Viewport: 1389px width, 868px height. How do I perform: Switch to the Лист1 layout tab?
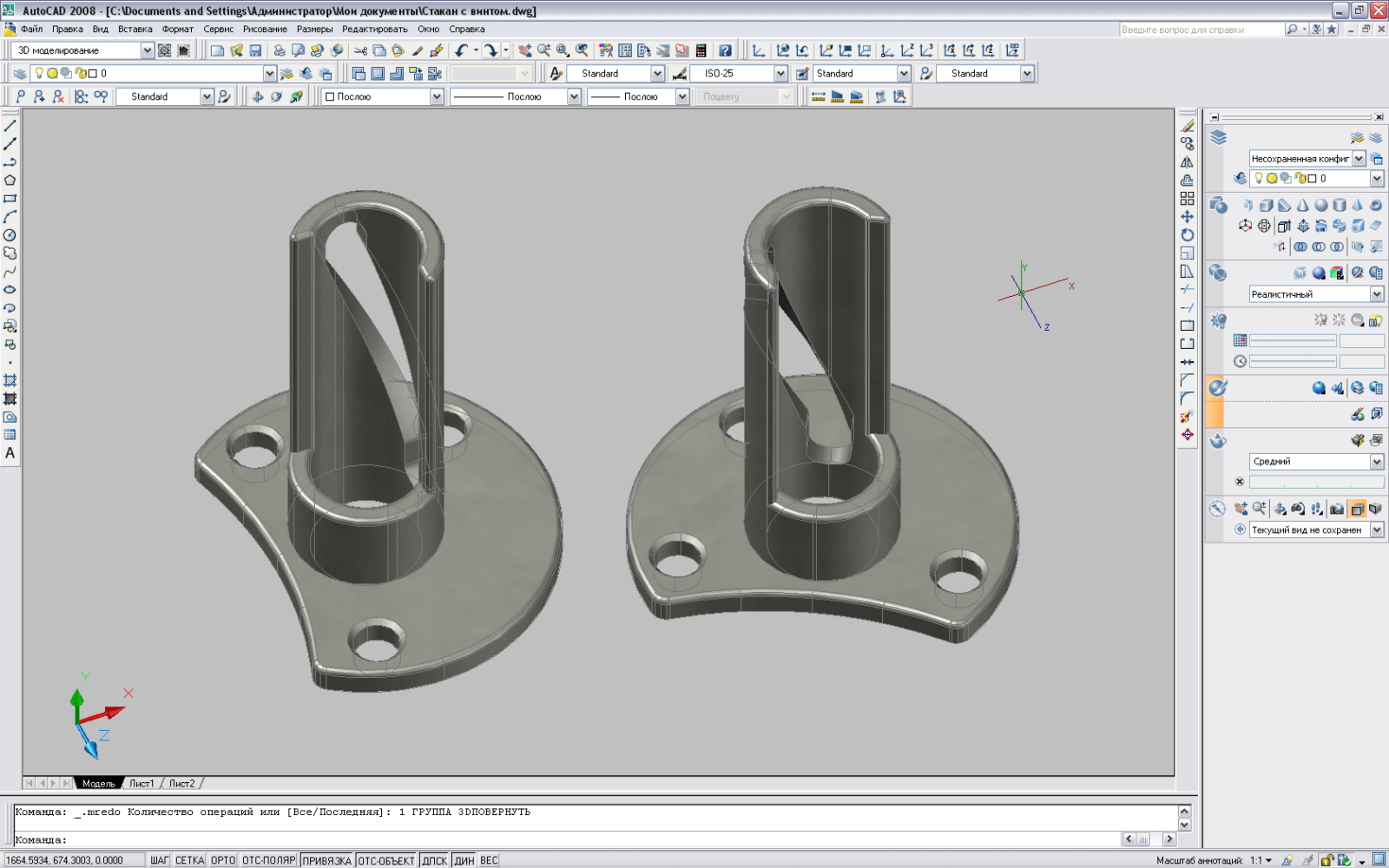coord(142,783)
